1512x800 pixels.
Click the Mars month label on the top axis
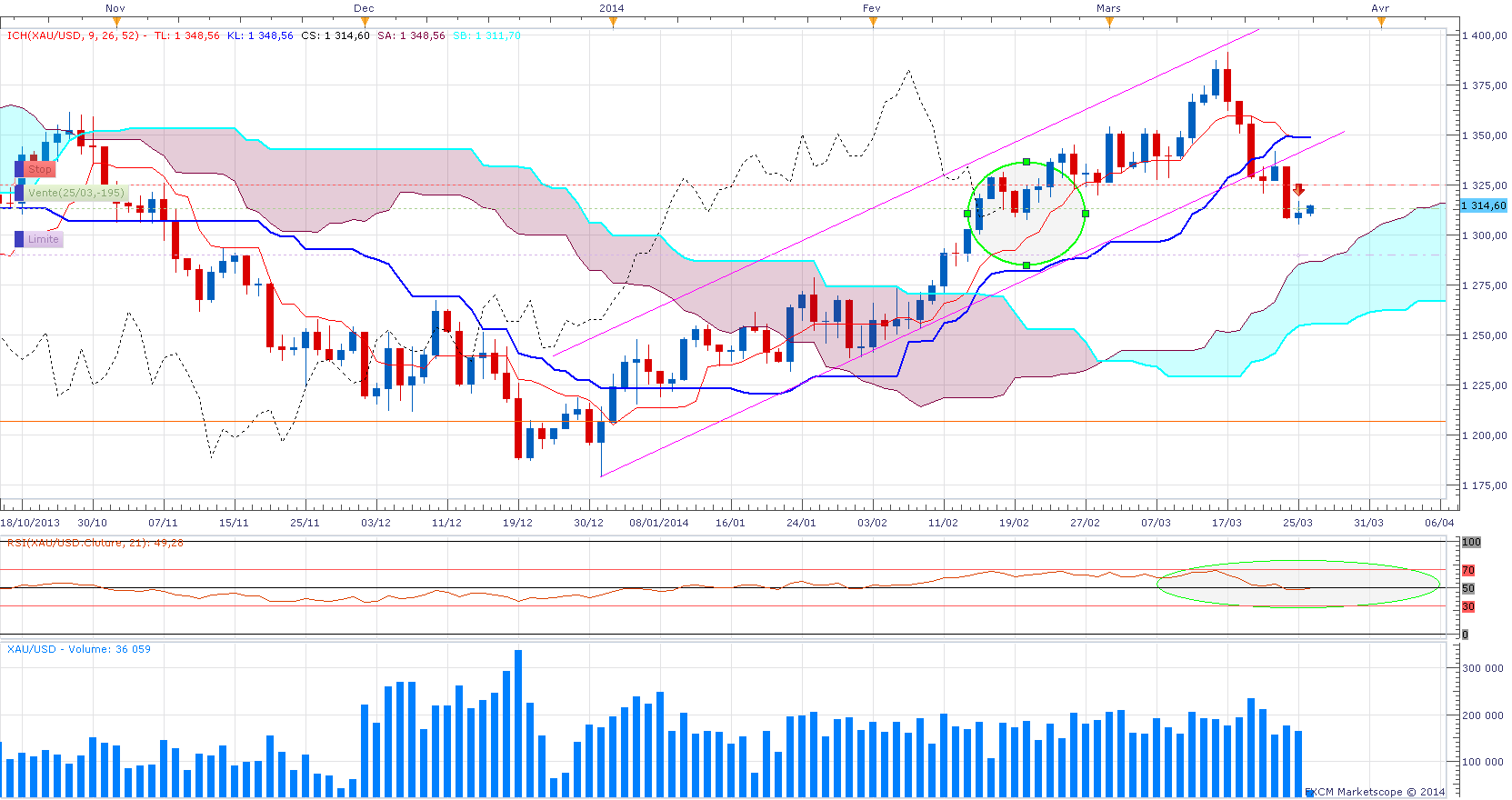(1109, 8)
